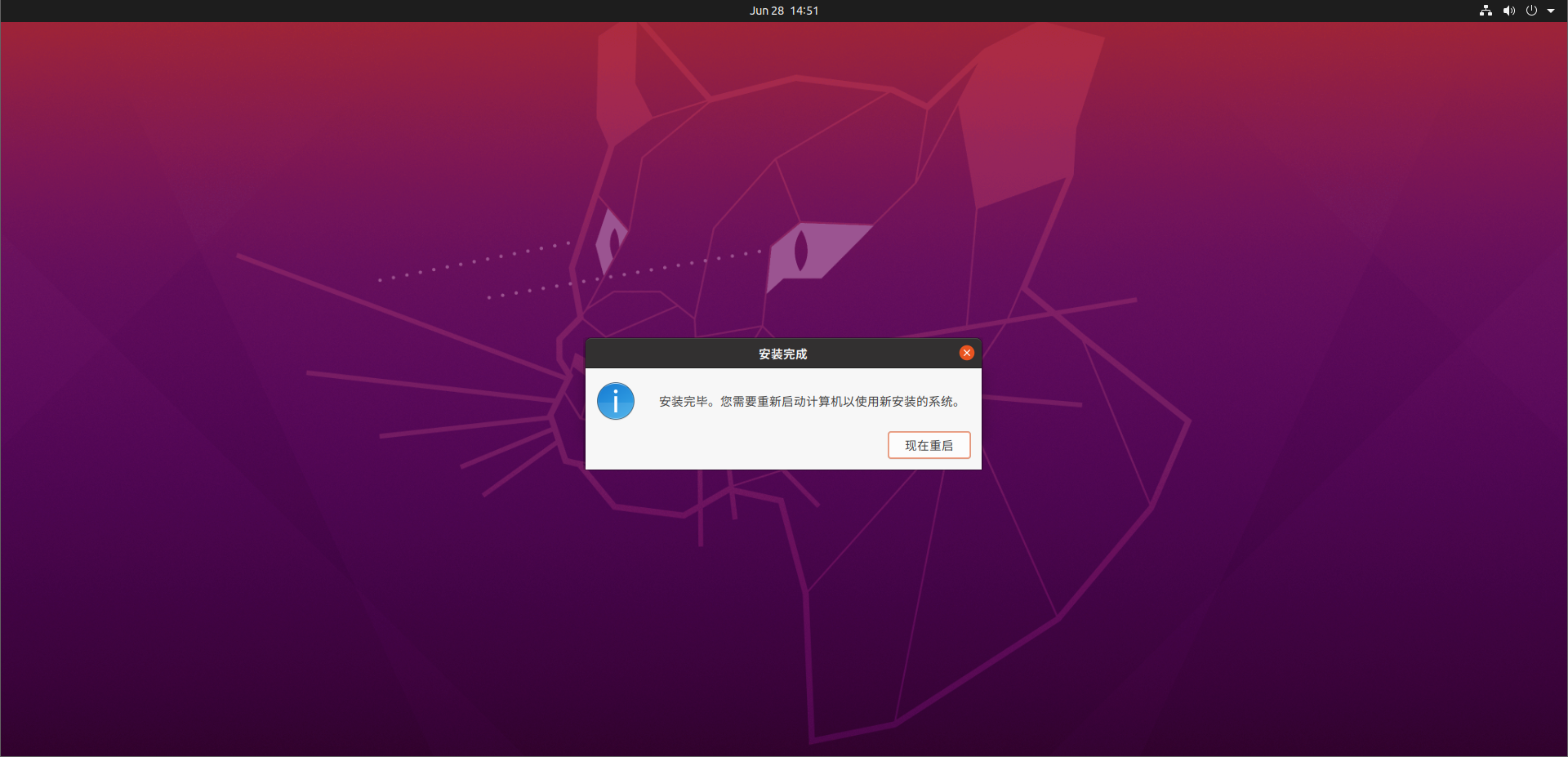
Task: Click the blue information icon in dialog
Action: [615, 401]
